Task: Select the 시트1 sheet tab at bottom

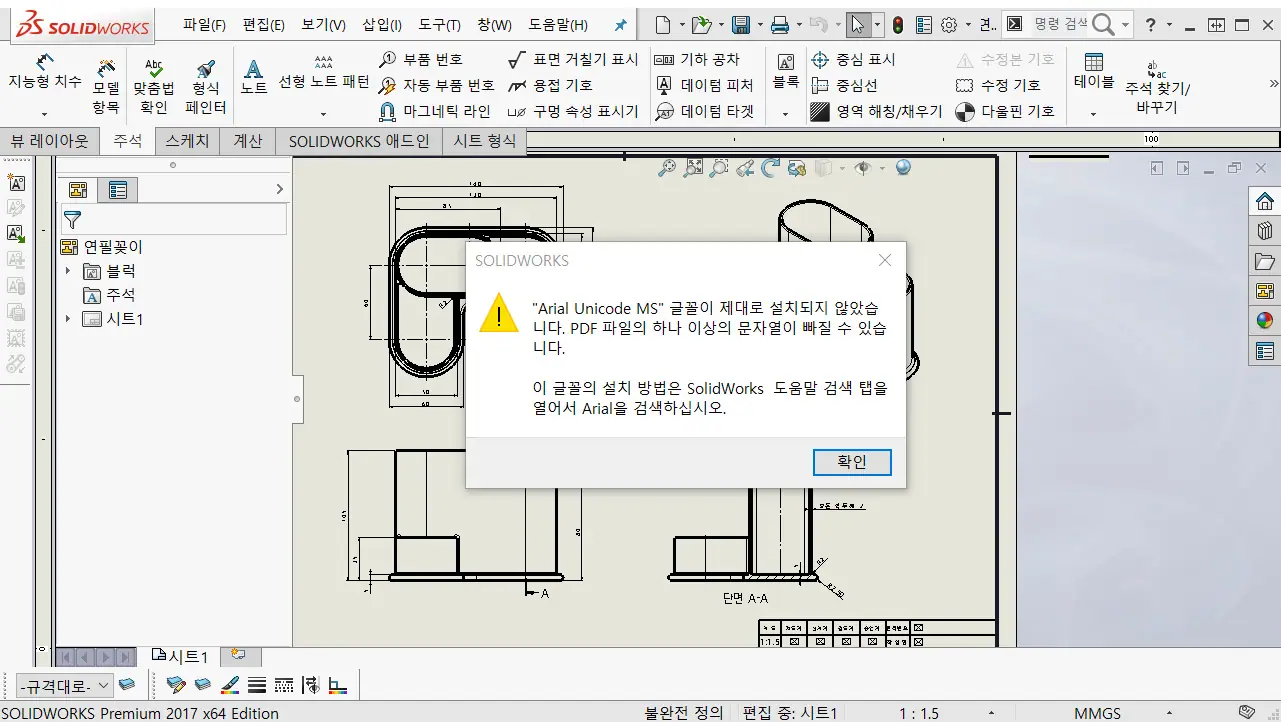Action: coord(179,656)
